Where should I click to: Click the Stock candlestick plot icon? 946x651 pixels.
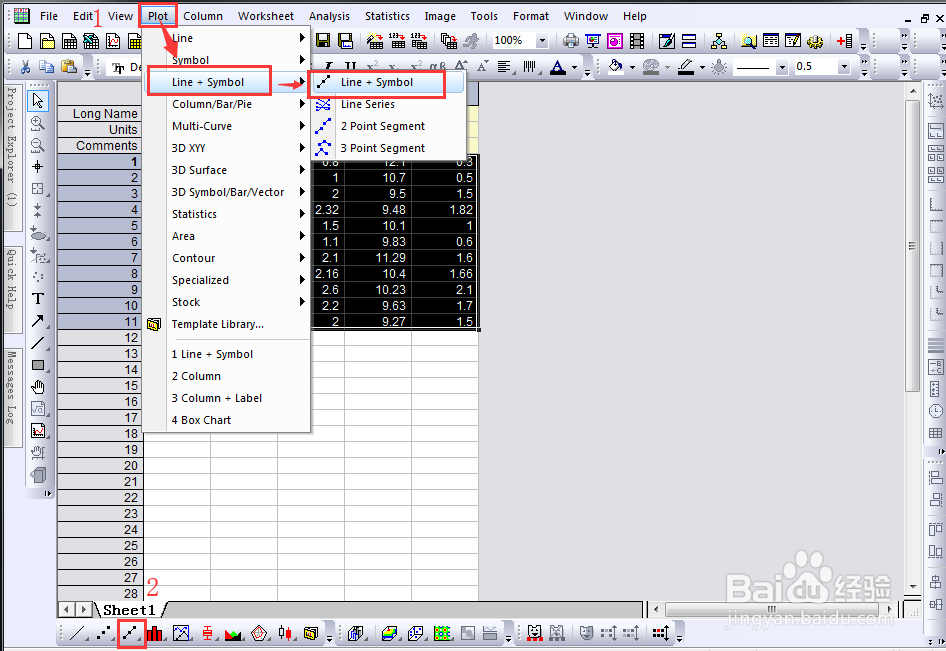click(285, 633)
